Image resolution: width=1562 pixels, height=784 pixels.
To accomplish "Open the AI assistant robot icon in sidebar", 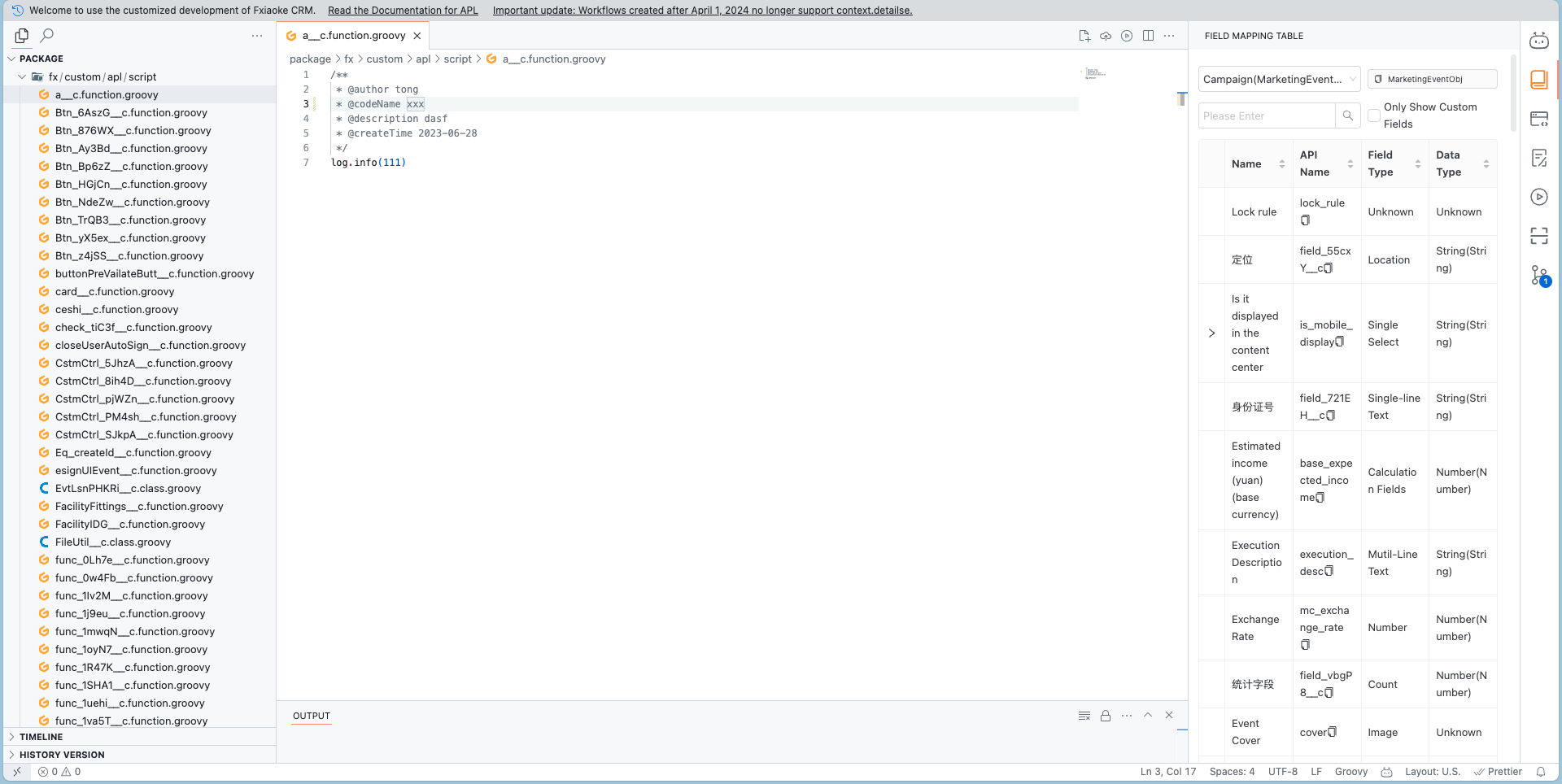I will point(1538,41).
